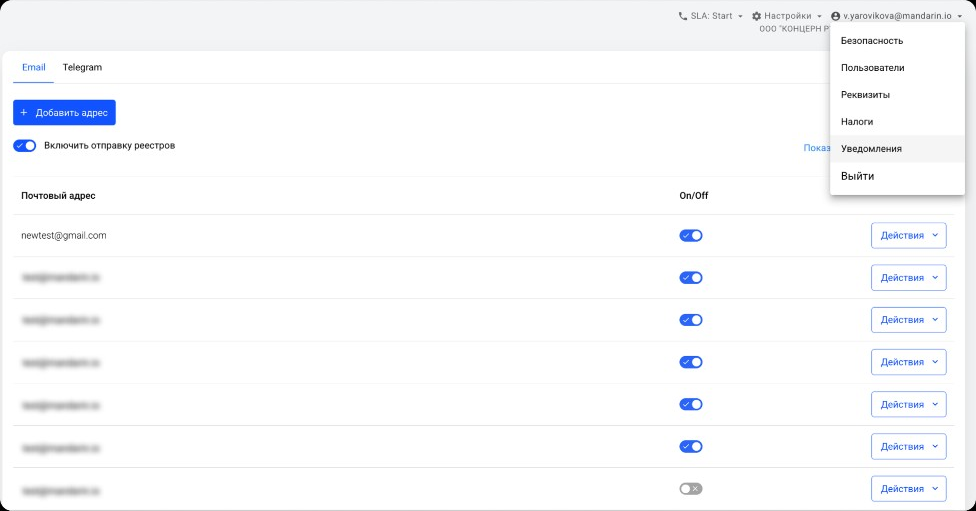This screenshot has height=511, width=976.
Task: Open Действия dropdown for newtest@gmail.com
Action: pyautogui.click(x=908, y=236)
